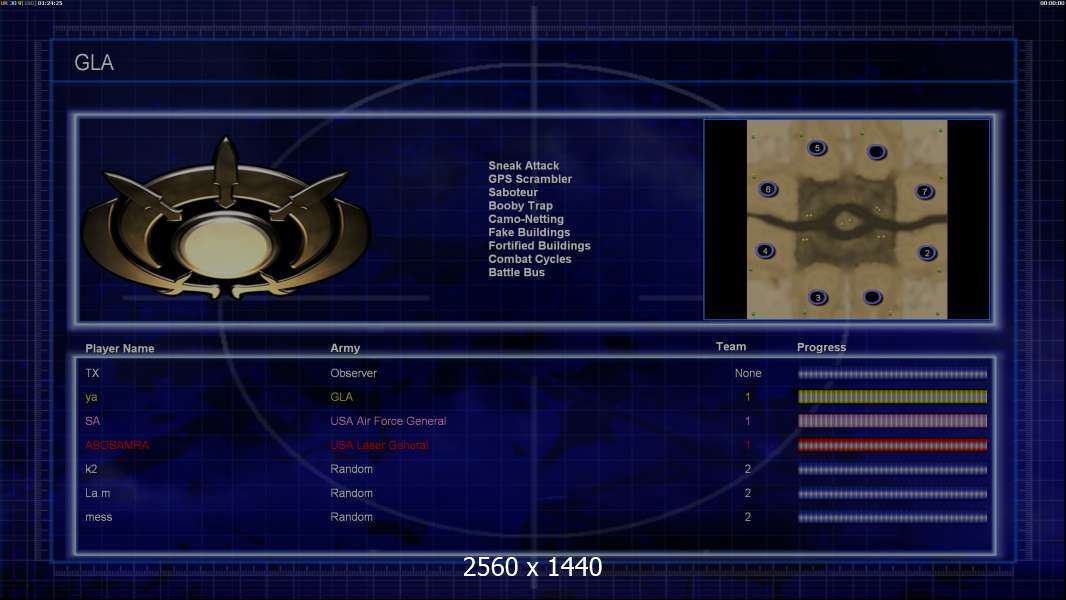The image size is (1066, 600).
Task: Select player name ABOSAMRA
Action: click(x=117, y=445)
